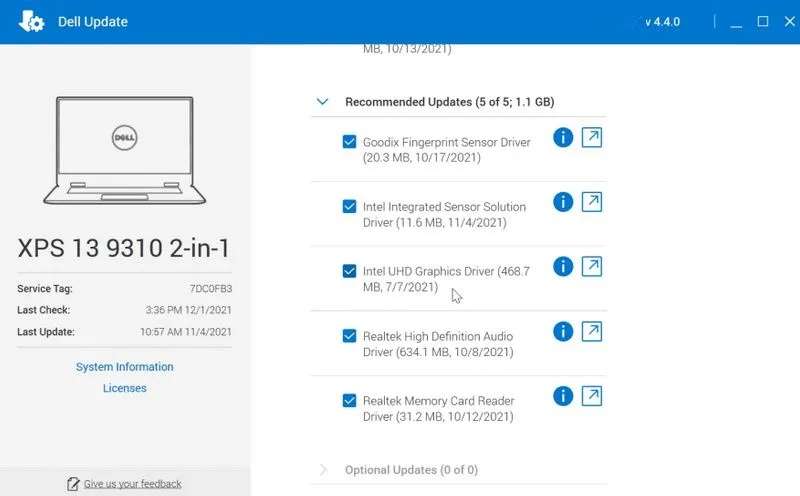Open info for Realtek Memory Card Reader Driver
800x496 pixels.
pyautogui.click(x=563, y=396)
